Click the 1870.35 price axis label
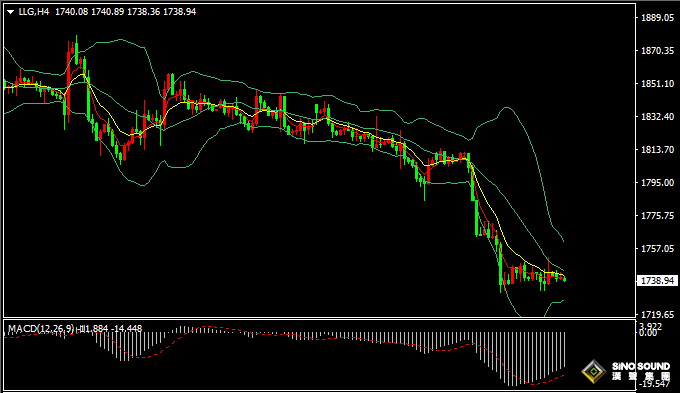 pyautogui.click(x=657, y=51)
